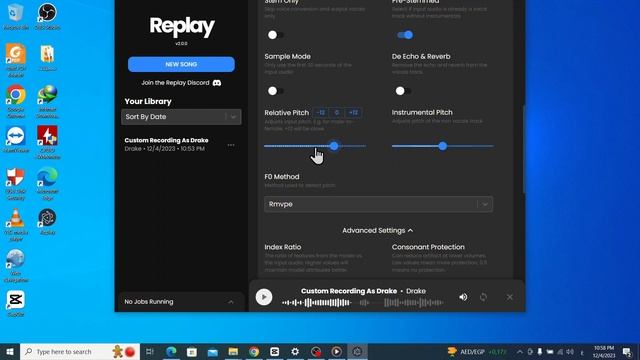Screen dimensions: 640x360
Task: Open Microsoft Edge desktop shortcut
Action: pos(47,184)
